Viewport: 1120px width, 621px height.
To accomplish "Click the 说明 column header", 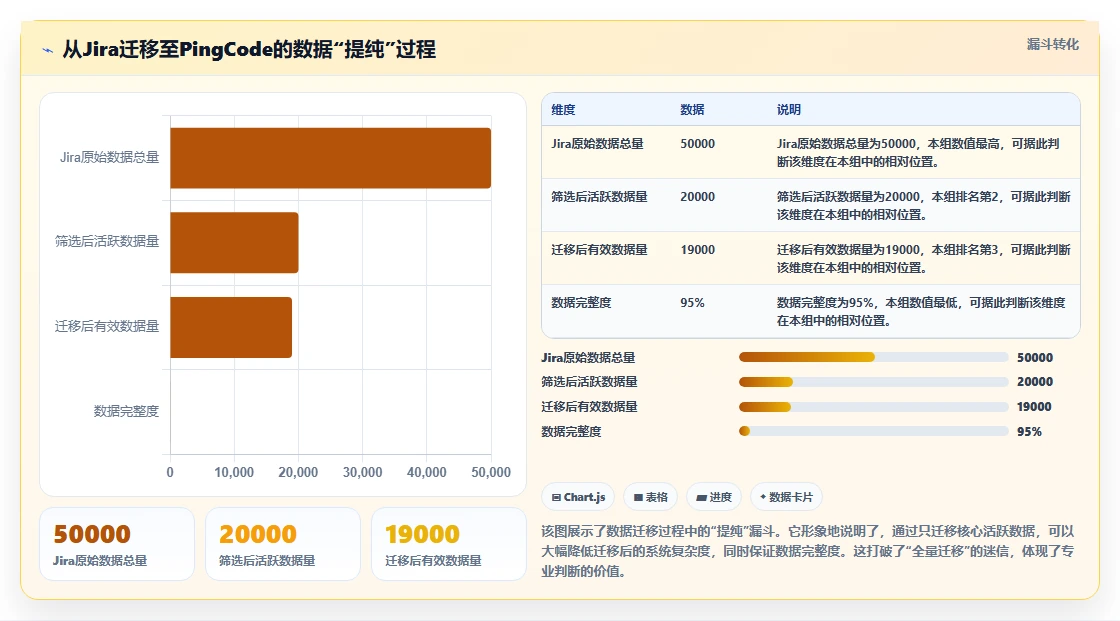I will [789, 109].
